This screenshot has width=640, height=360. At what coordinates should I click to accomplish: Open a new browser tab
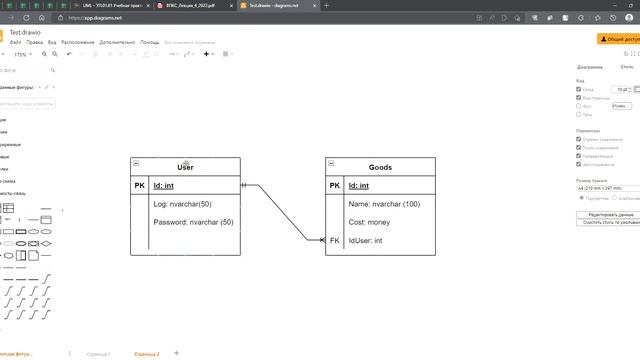pyautogui.click(x=326, y=6)
